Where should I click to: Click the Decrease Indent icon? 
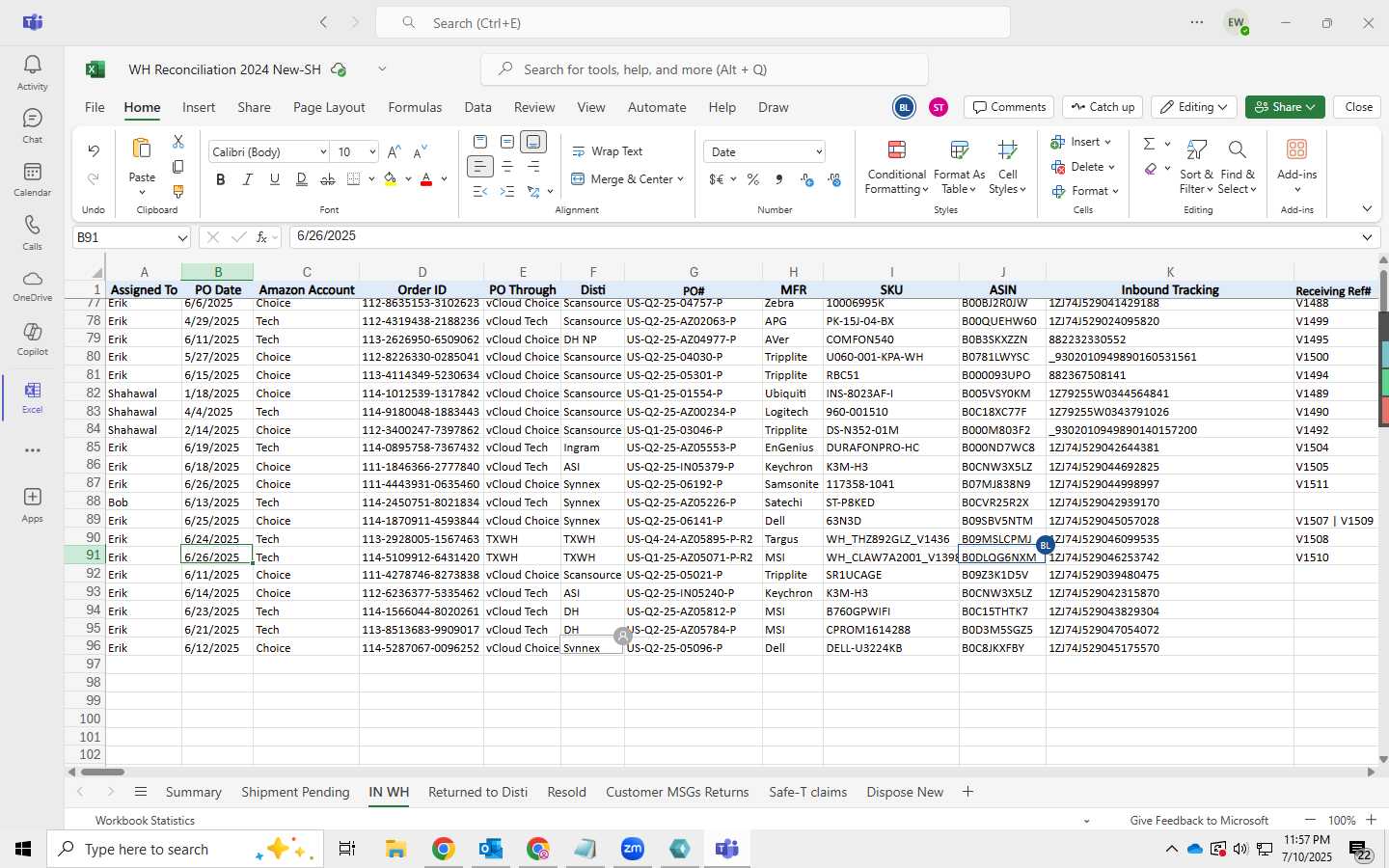480,192
